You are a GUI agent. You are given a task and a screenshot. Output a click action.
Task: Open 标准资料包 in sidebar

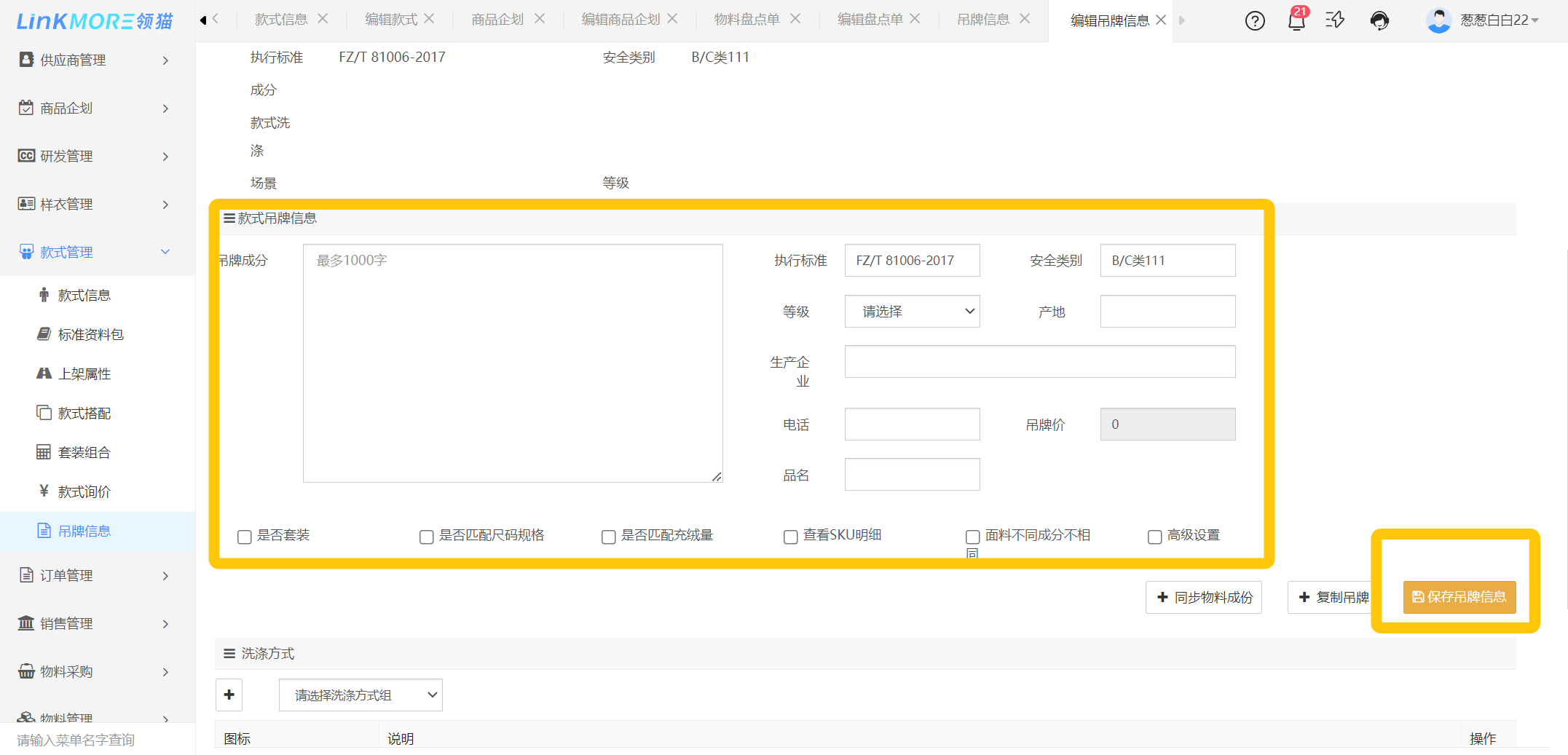[x=90, y=334]
